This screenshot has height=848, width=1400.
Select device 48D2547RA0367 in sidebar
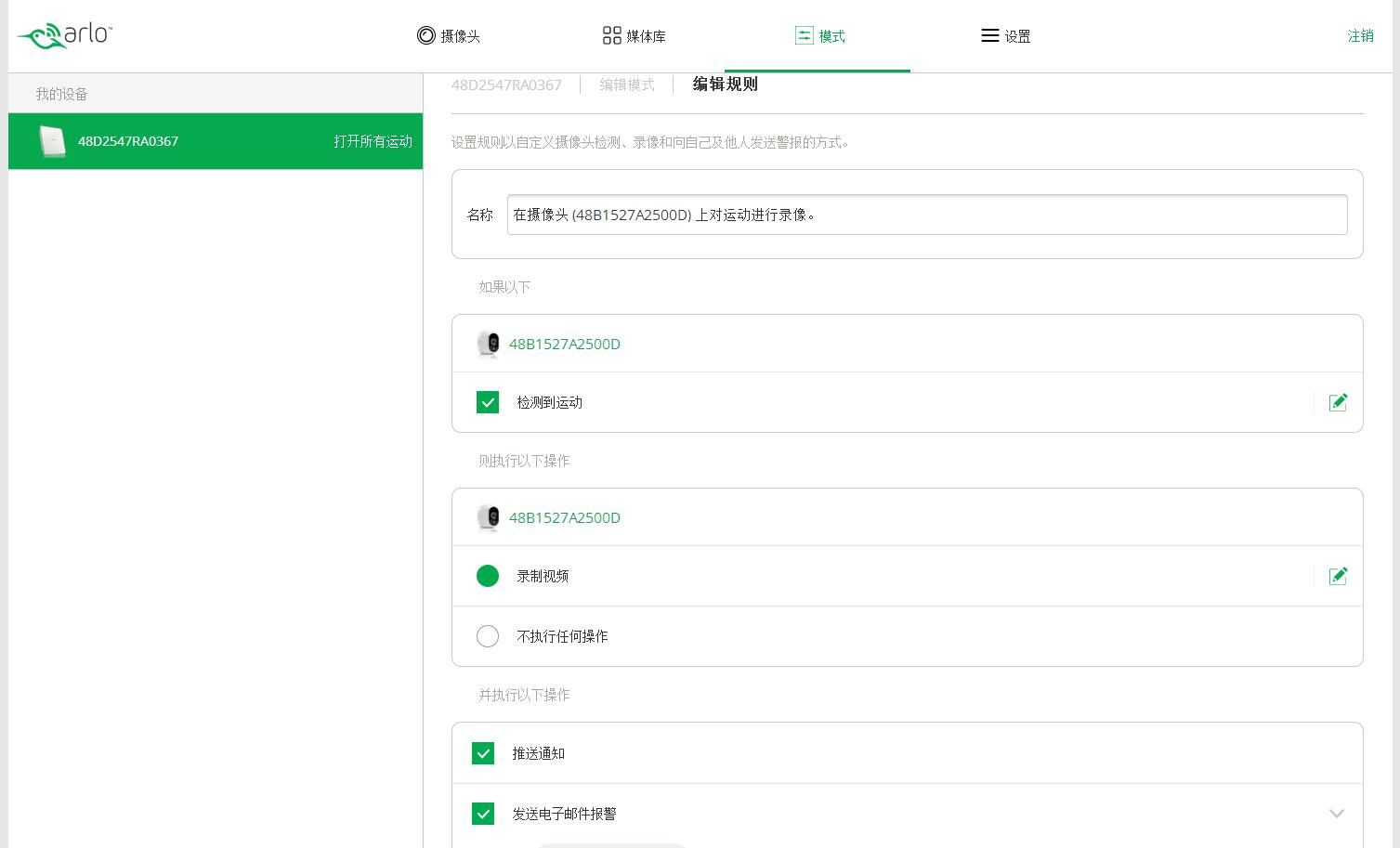(x=216, y=141)
